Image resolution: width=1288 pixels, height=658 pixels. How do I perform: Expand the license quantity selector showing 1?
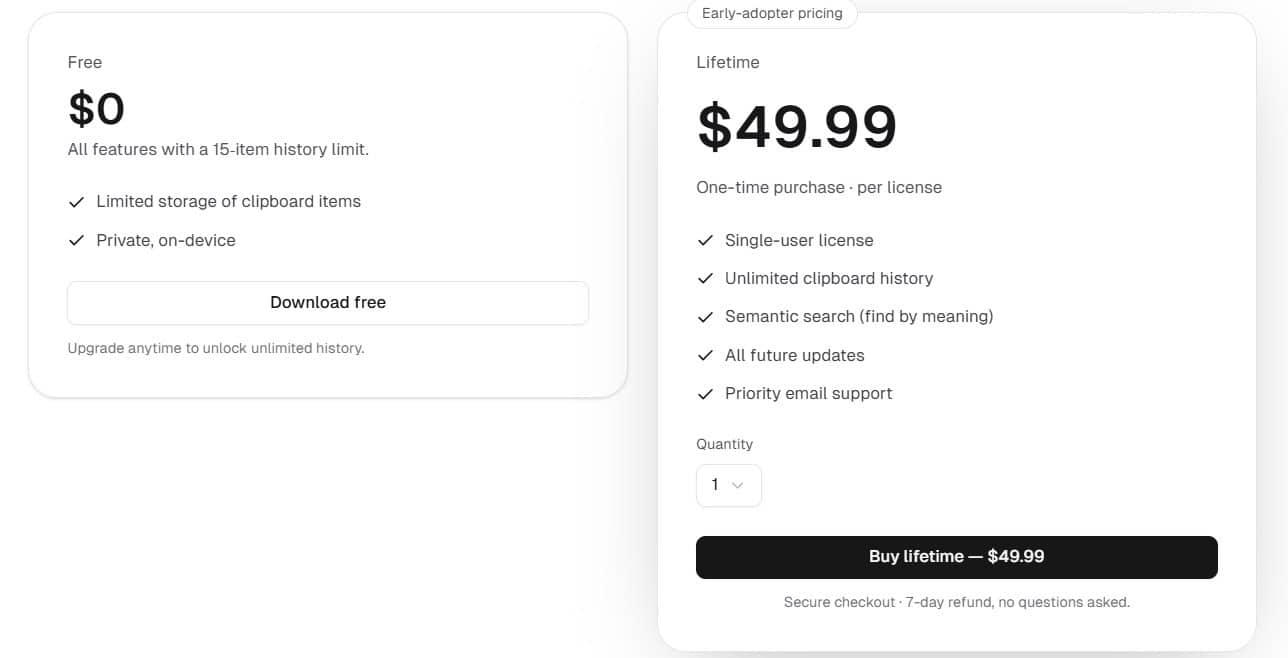[x=729, y=485]
